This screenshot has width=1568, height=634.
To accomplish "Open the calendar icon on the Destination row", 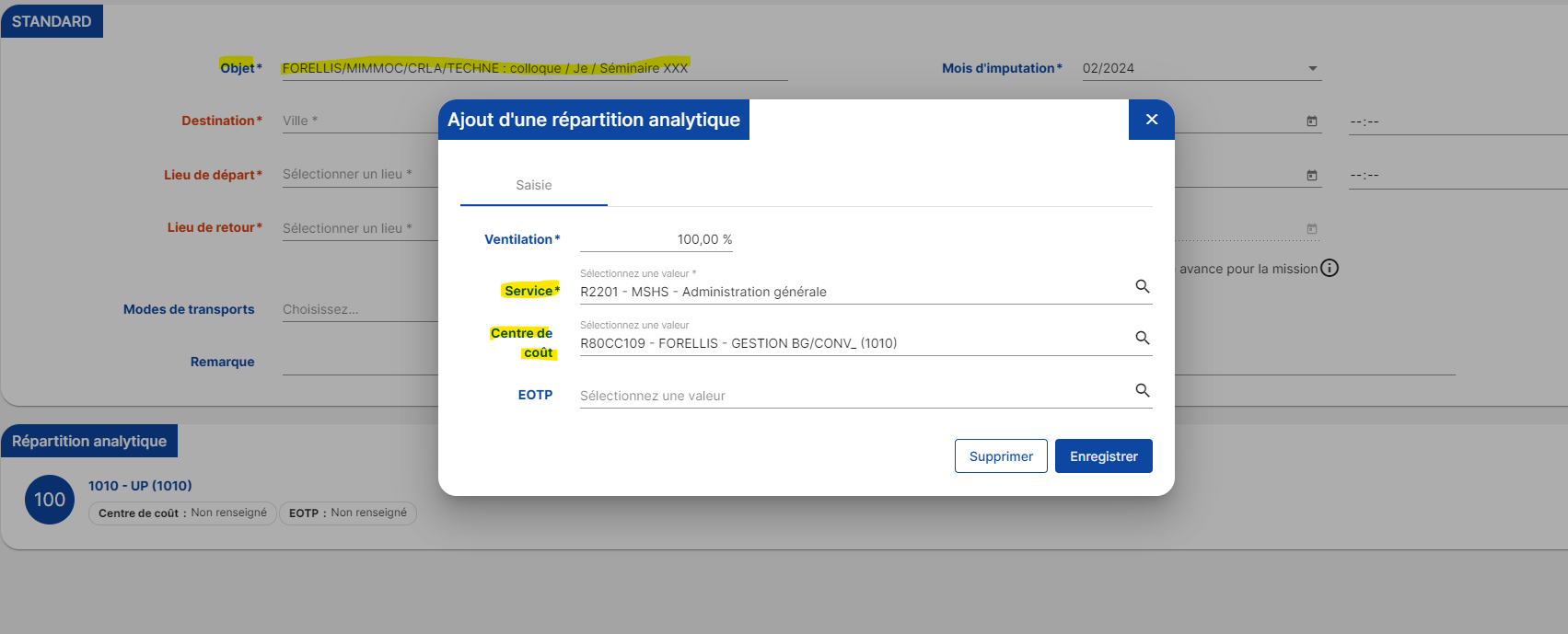I will (x=1312, y=121).
